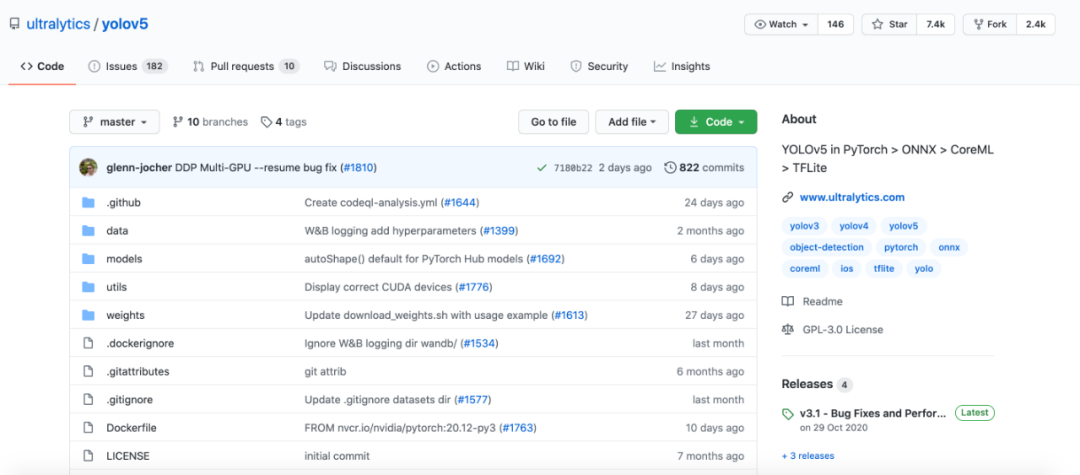
Task: Open the .github folder icon
Action: pos(87,202)
